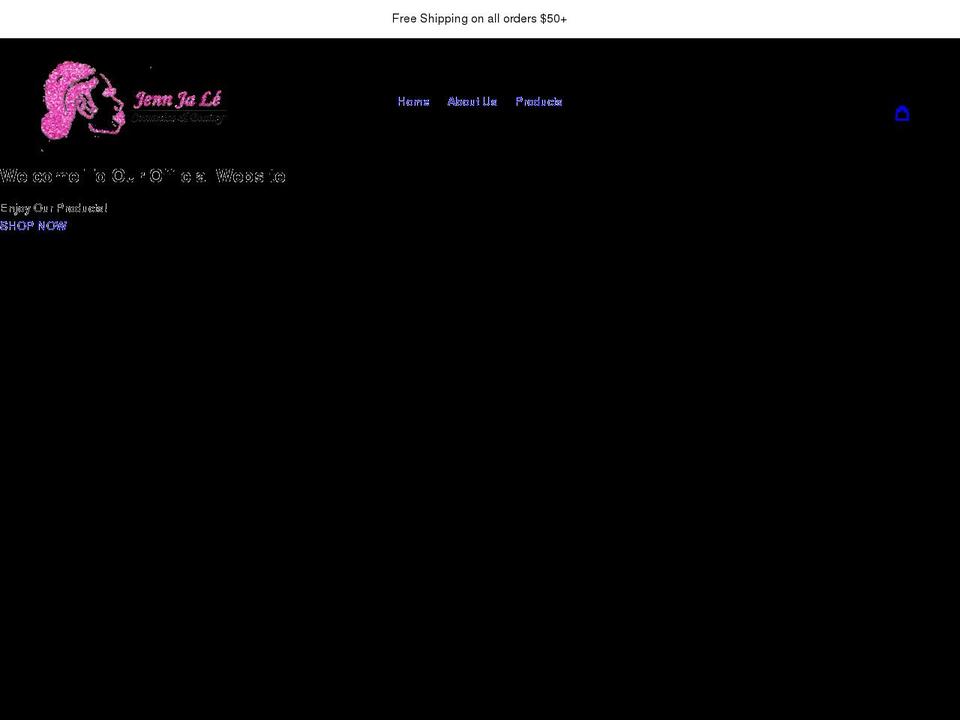The width and height of the screenshot is (960, 720).
Task: Click the SHOP NOW link
Action: pyautogui.click(x=33, y=226)
